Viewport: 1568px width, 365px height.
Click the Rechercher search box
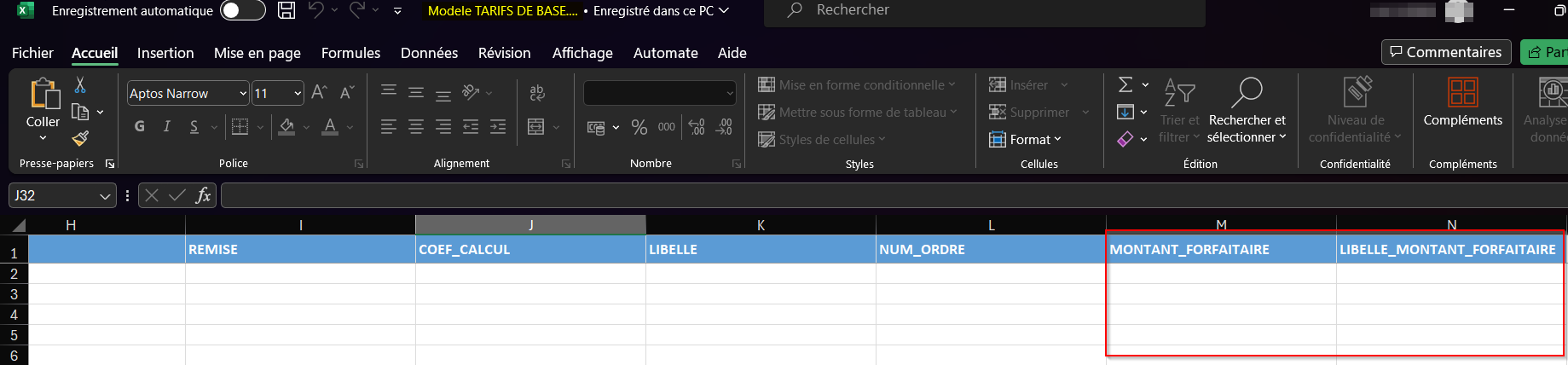click(985, 10)
